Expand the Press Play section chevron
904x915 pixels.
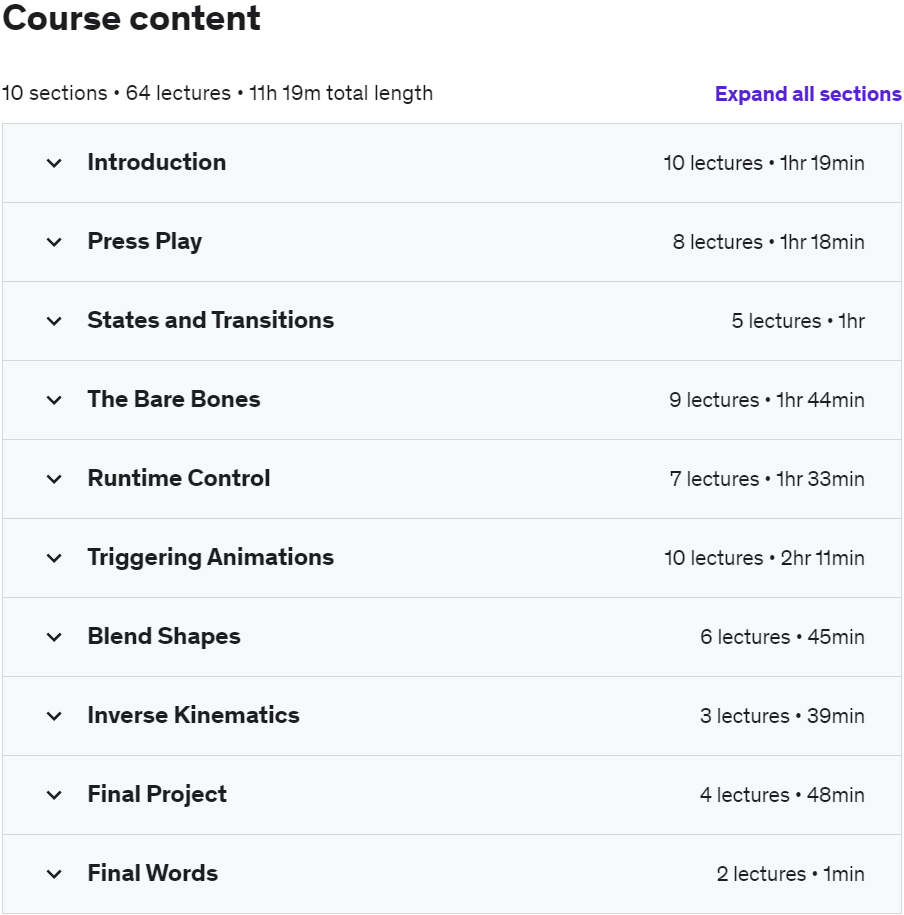pos(54,242)
